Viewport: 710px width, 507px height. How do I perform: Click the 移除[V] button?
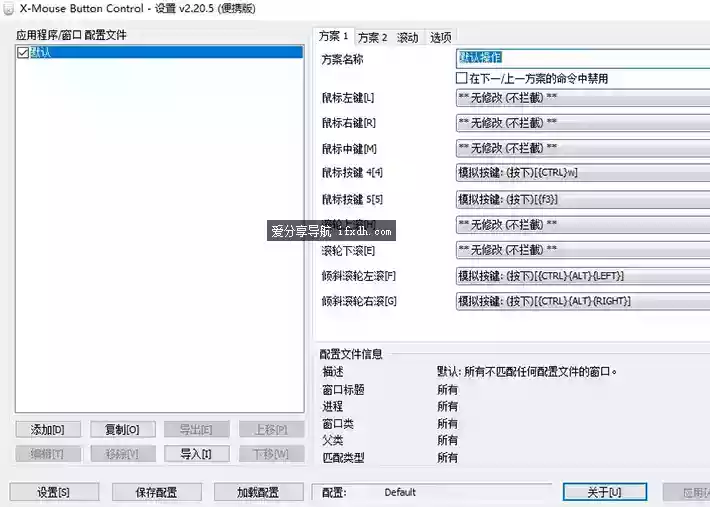pyautogui.click(x=123, y=454)
